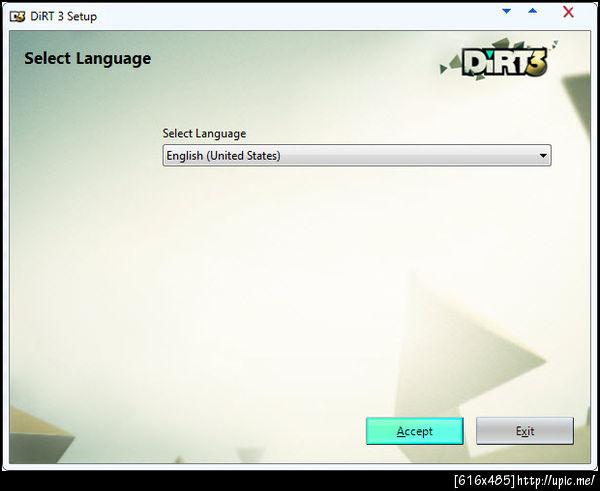This screenshot has height=491, width=600.
Task: Click the DiRT 3 Setup title bar icon
Action: [18, 17]
